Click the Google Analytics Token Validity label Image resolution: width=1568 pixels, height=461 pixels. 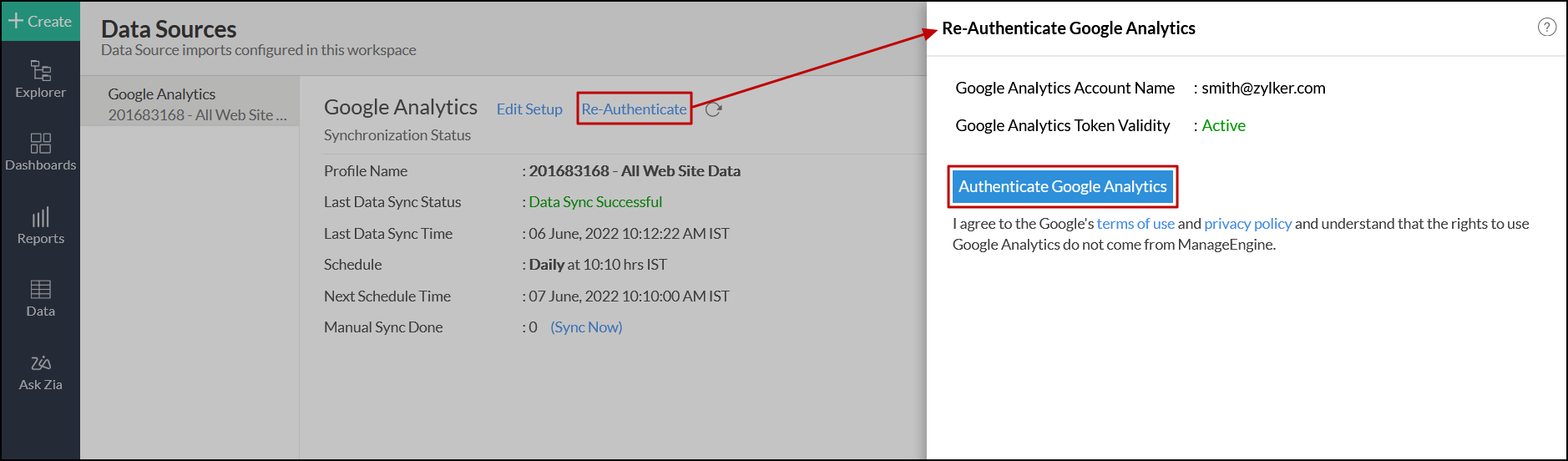pos(1063,126)
